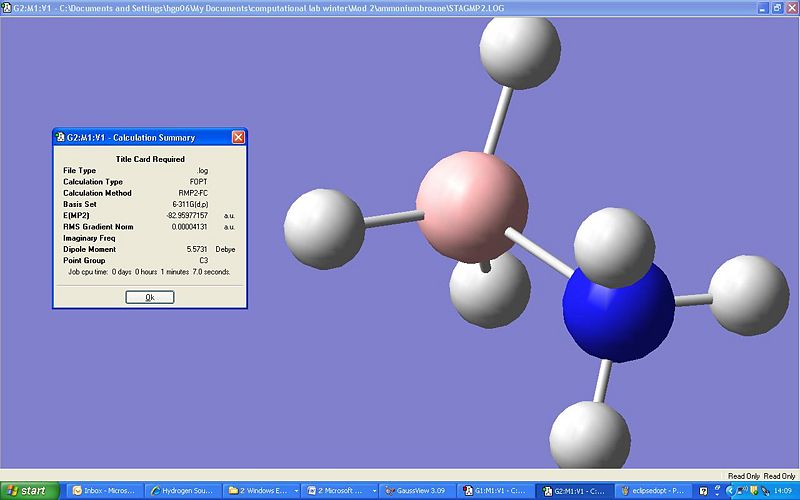Click the pink boron atom

(470, 199)
